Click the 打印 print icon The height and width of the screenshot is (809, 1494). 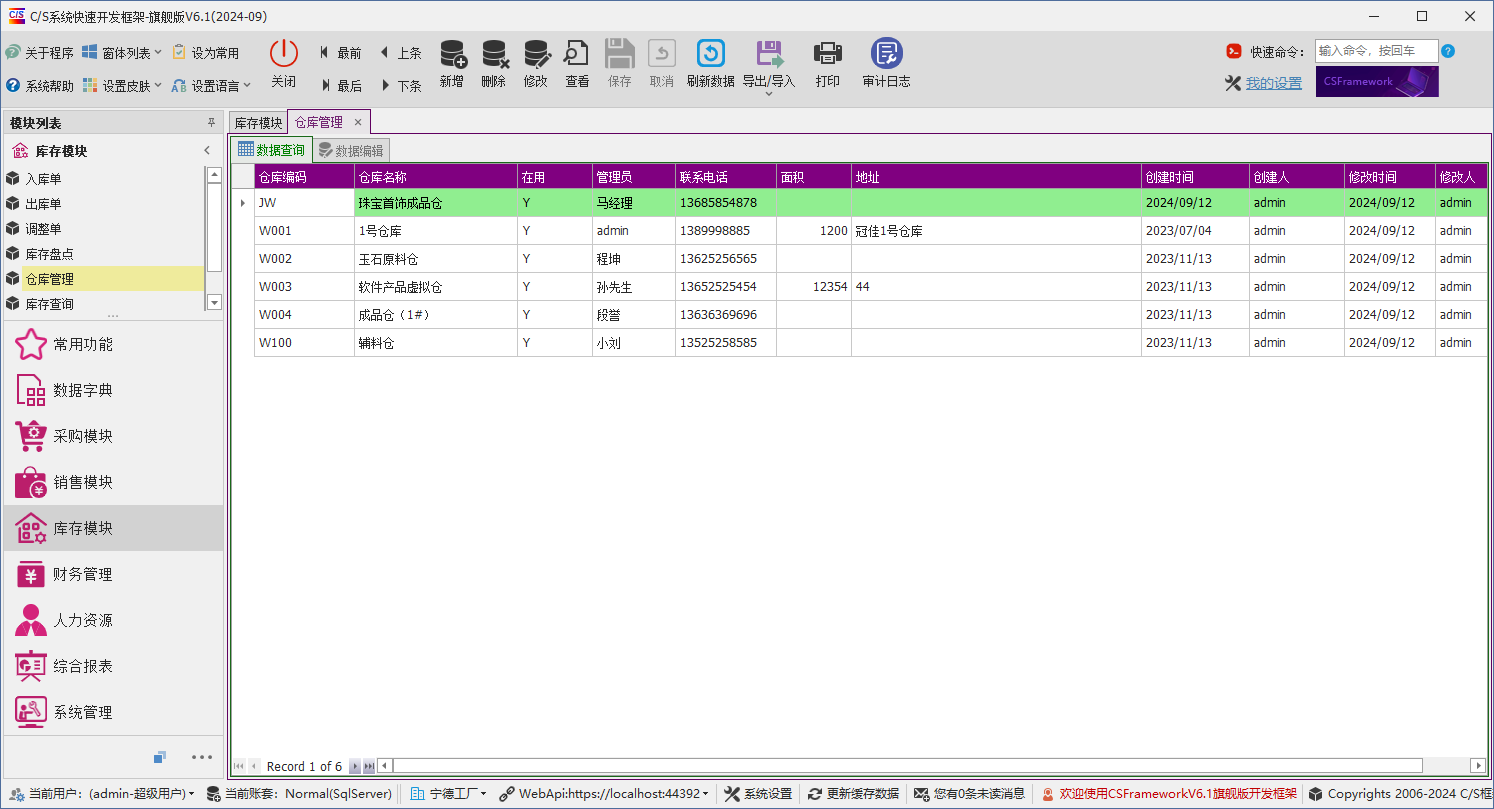[828, 54]
